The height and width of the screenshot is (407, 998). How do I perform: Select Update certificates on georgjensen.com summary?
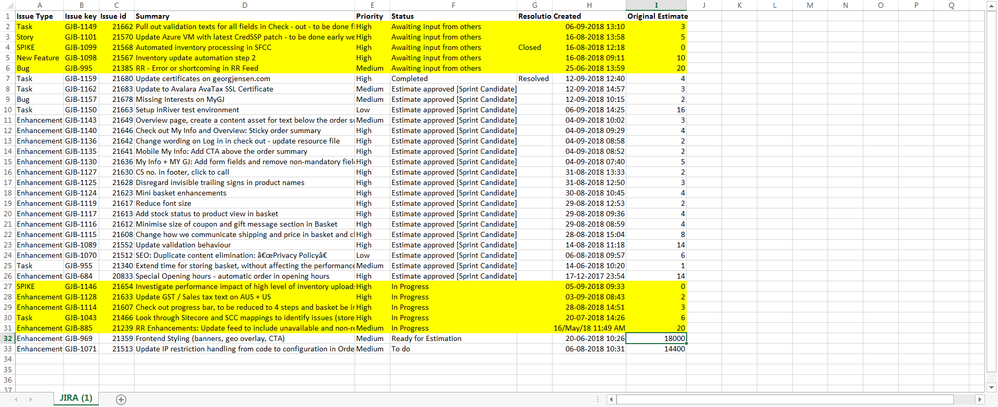244,78
